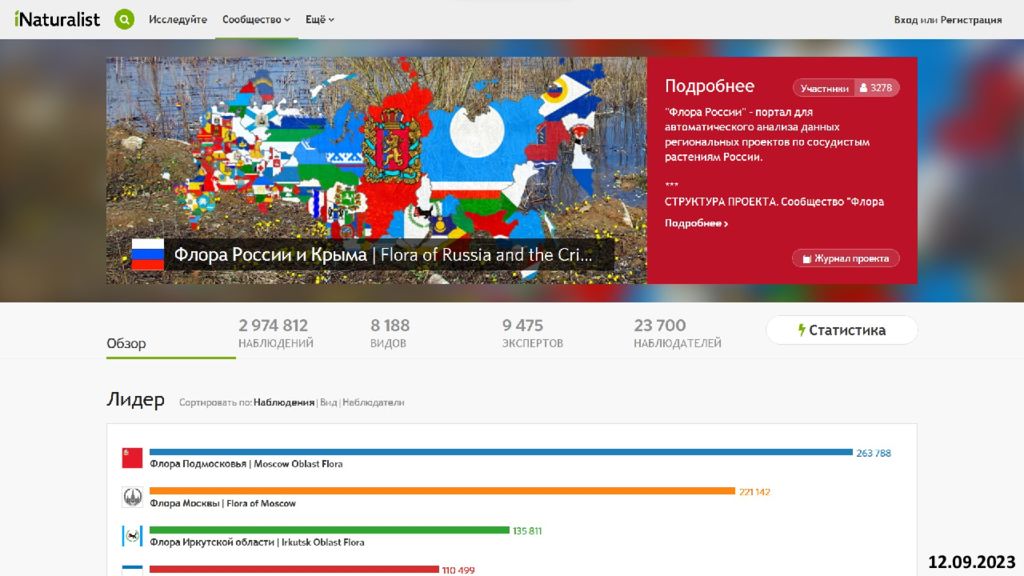Image resolution: width=1024 pixels, height=576 pixels.
Task: Click the green 135 811 bar
Action: coord(329,530)
